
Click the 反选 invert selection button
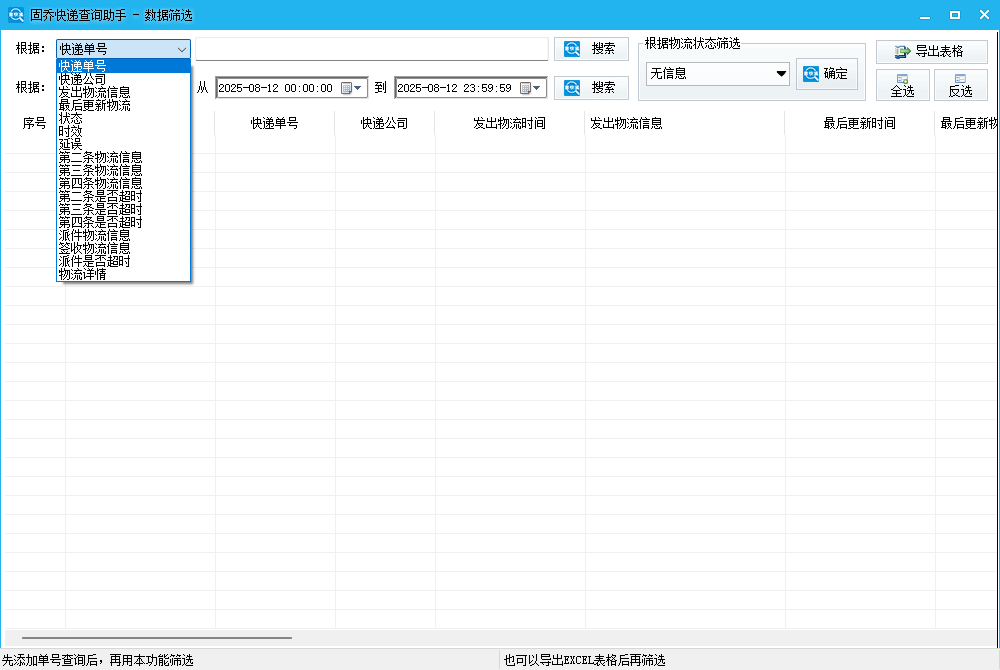[x=960, y=85]
